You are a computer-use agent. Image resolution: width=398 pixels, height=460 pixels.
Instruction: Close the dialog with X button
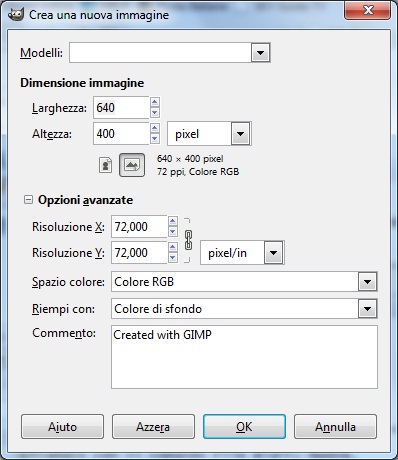coord(368,10)
